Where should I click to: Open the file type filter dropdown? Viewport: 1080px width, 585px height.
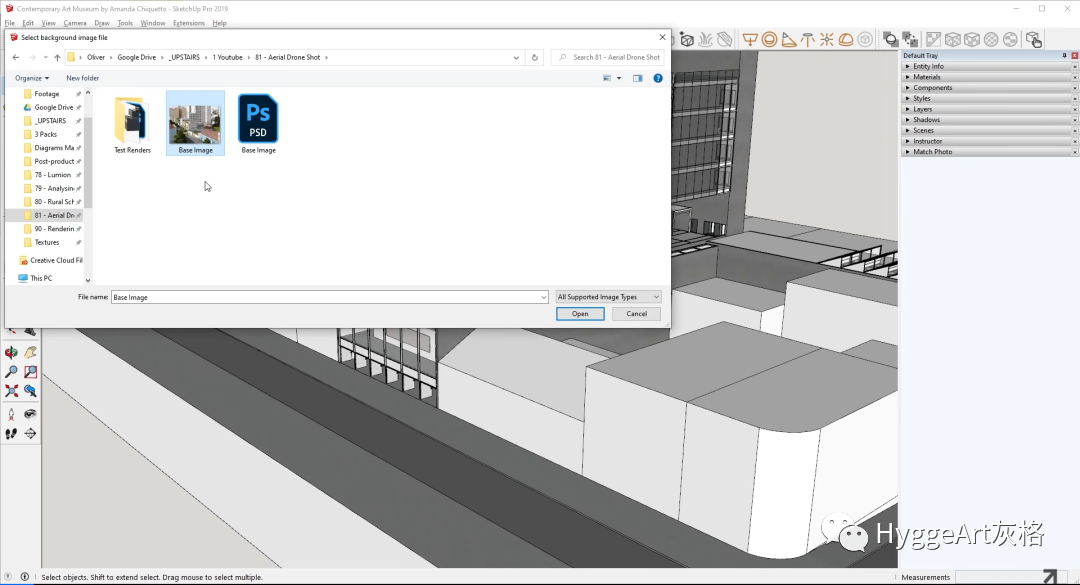[x=608, y=297]
